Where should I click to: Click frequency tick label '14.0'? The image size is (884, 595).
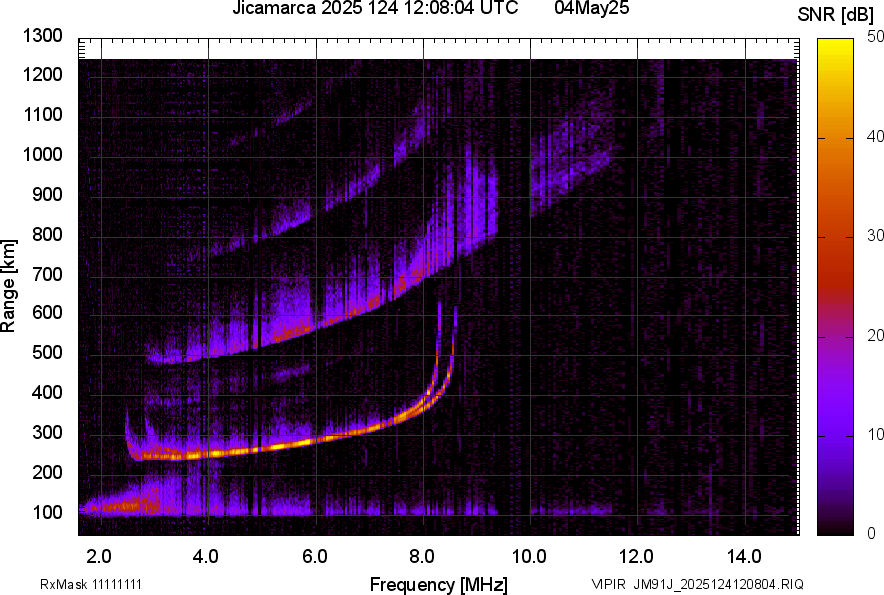(744, 557)
